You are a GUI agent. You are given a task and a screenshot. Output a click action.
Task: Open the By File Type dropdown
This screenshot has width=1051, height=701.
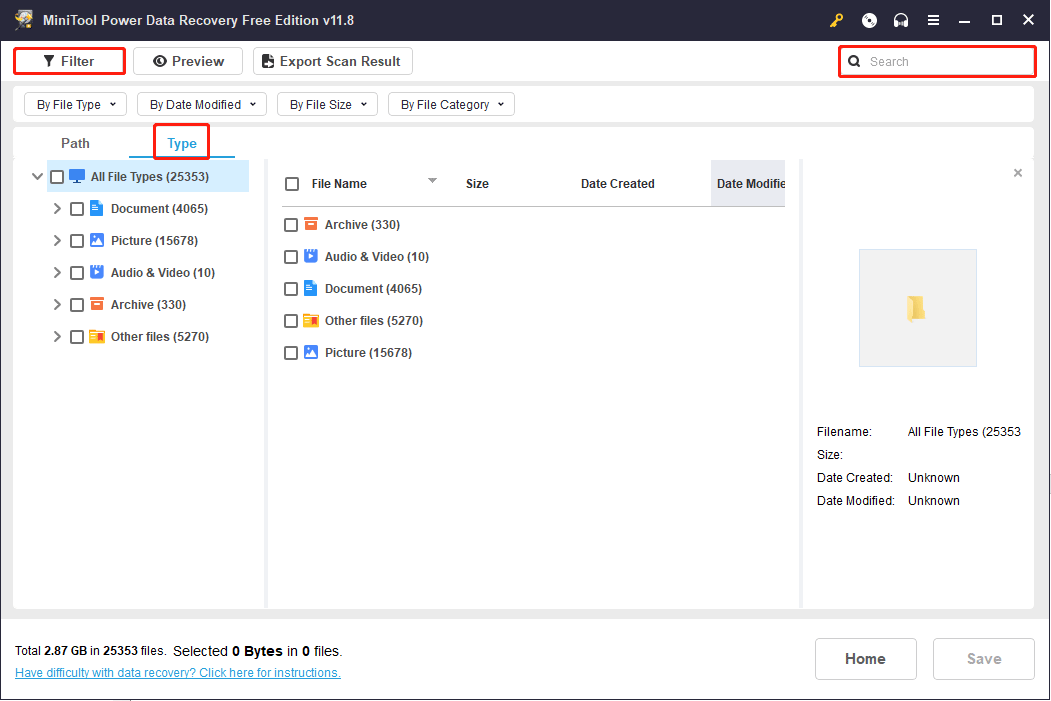pyautogui.click(x=75, y=105)
